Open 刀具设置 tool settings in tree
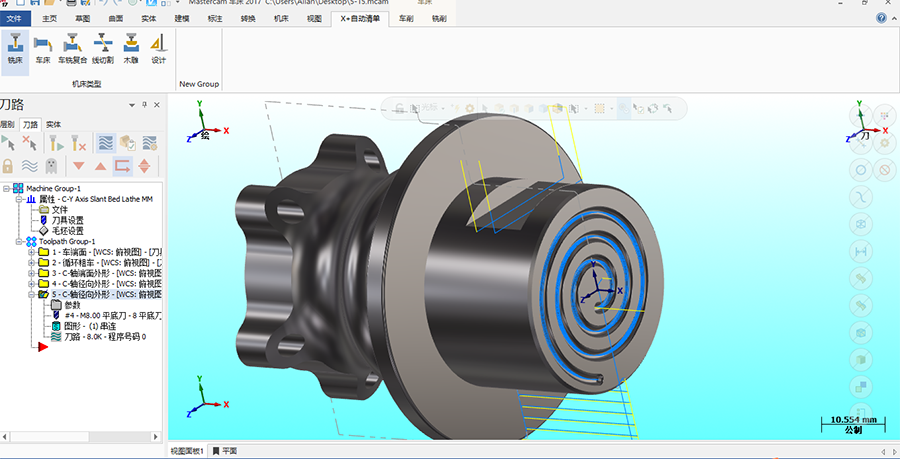This screenshot has height=459, width=900. pyautogui.click(x=67, y=220)
